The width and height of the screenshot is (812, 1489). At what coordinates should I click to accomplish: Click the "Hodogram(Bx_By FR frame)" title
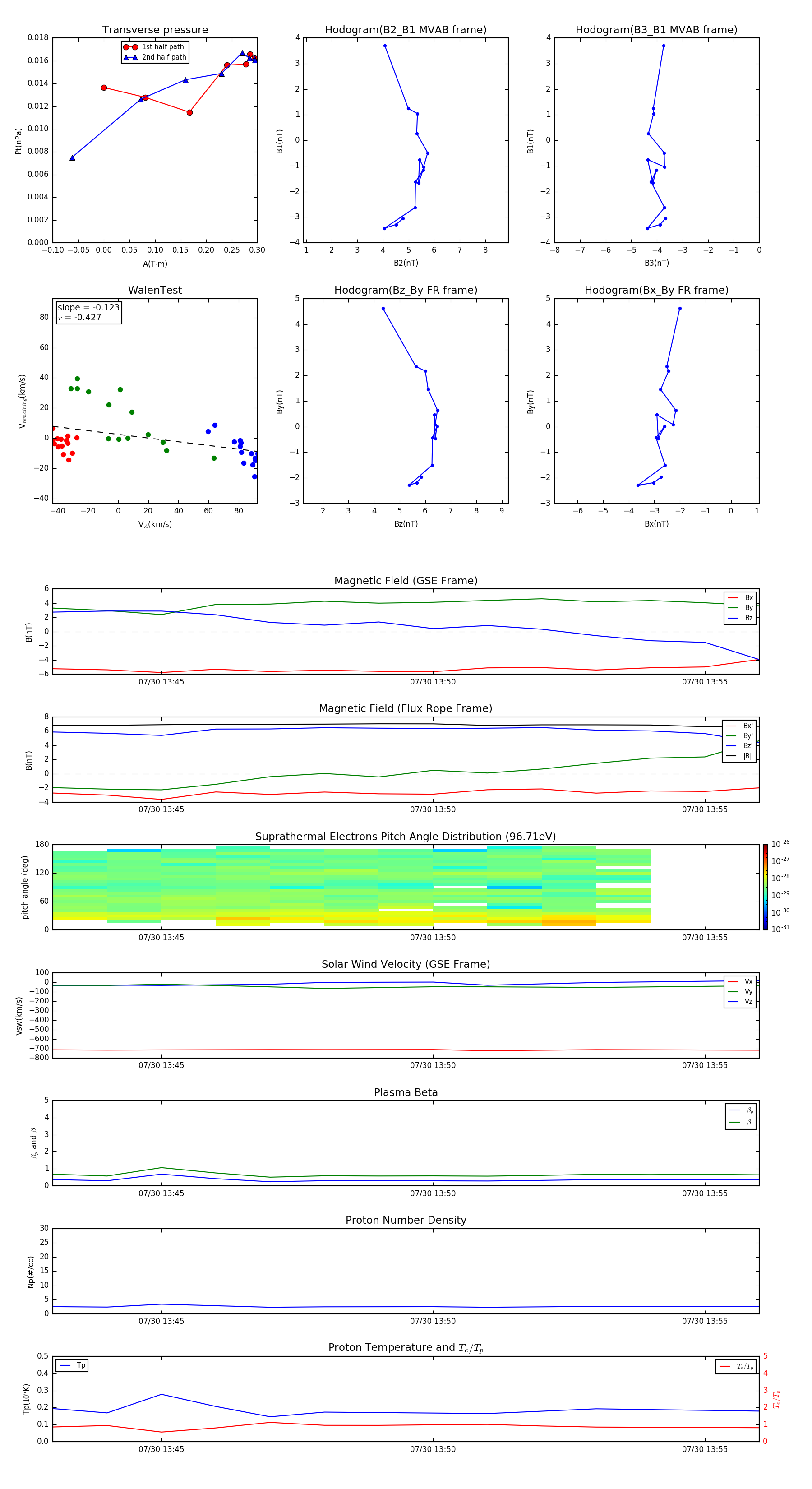coord(656,290)
